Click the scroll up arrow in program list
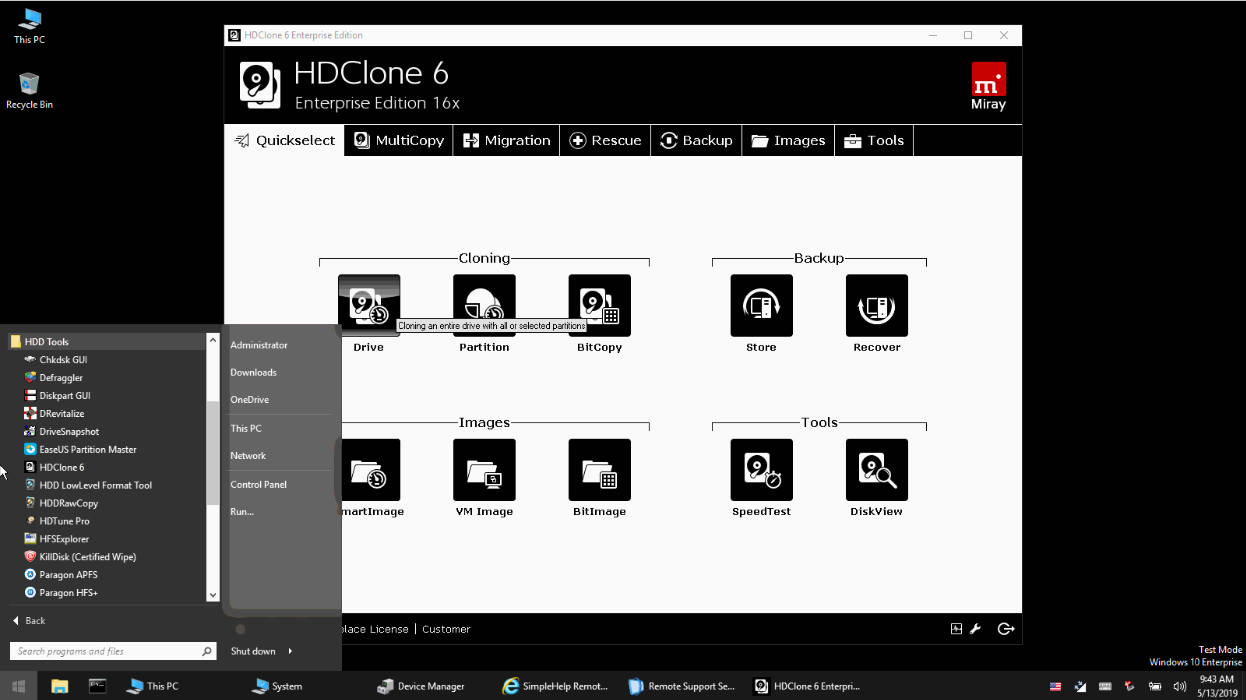The width and height of the screenshot is (1246, 700). [x=212, y=340]
